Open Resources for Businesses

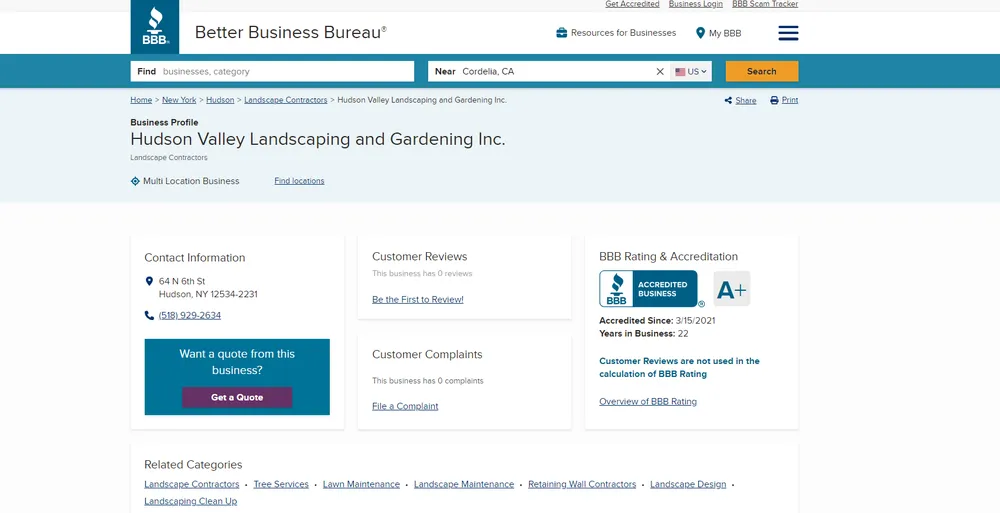tap(616, 33)
